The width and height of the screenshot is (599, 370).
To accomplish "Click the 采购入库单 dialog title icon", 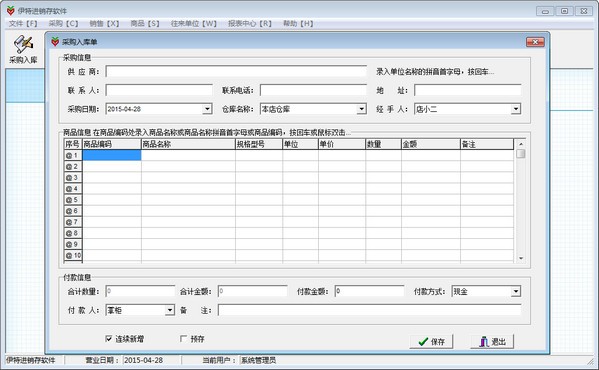I will [x=55, y=42].
